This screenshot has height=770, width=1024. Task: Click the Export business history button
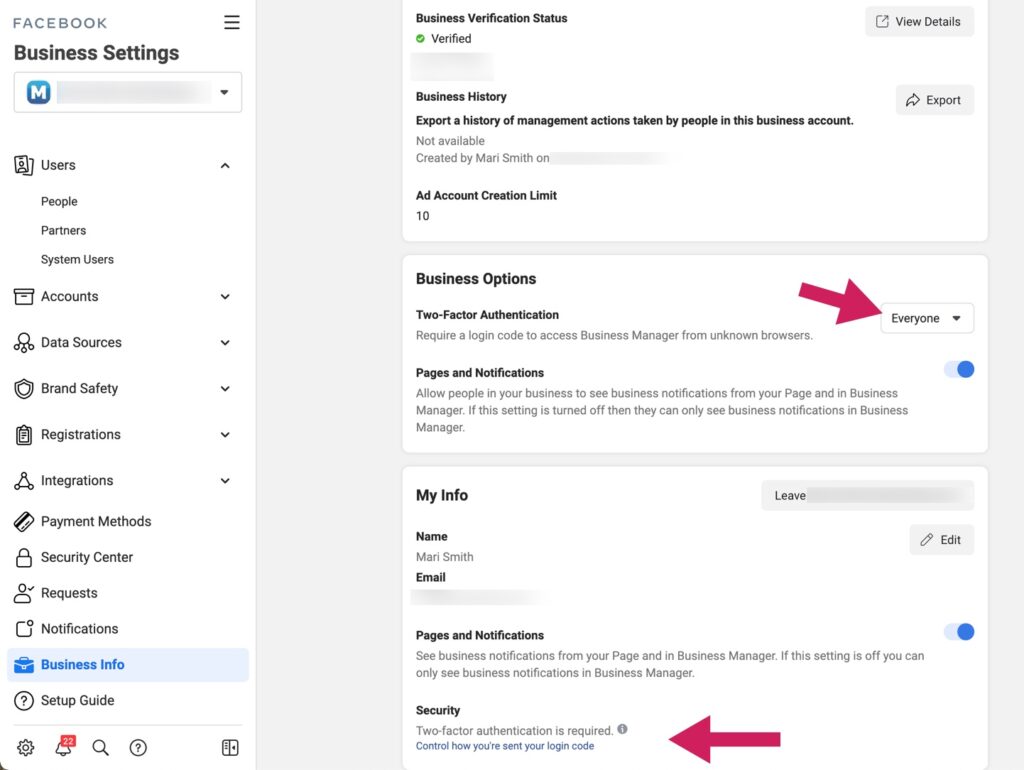(934, 100)
